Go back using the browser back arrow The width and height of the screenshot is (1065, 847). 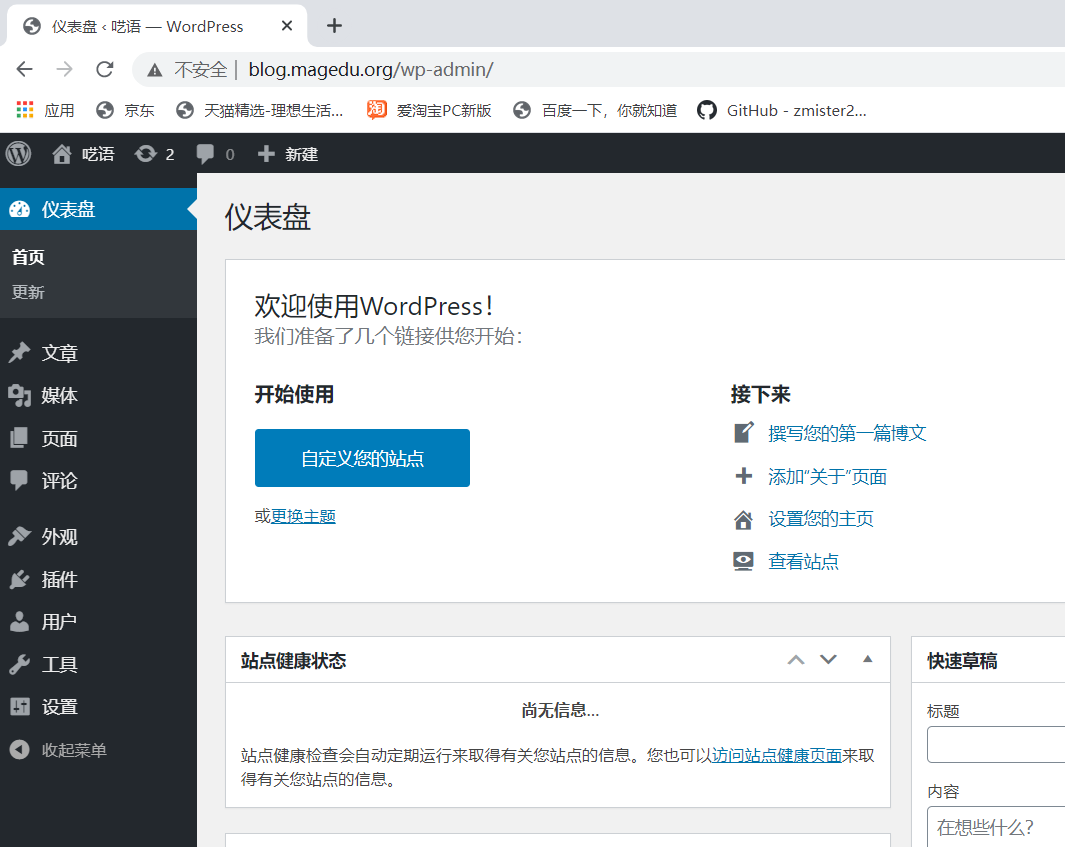pyautogui.click(x=24, y=69)
